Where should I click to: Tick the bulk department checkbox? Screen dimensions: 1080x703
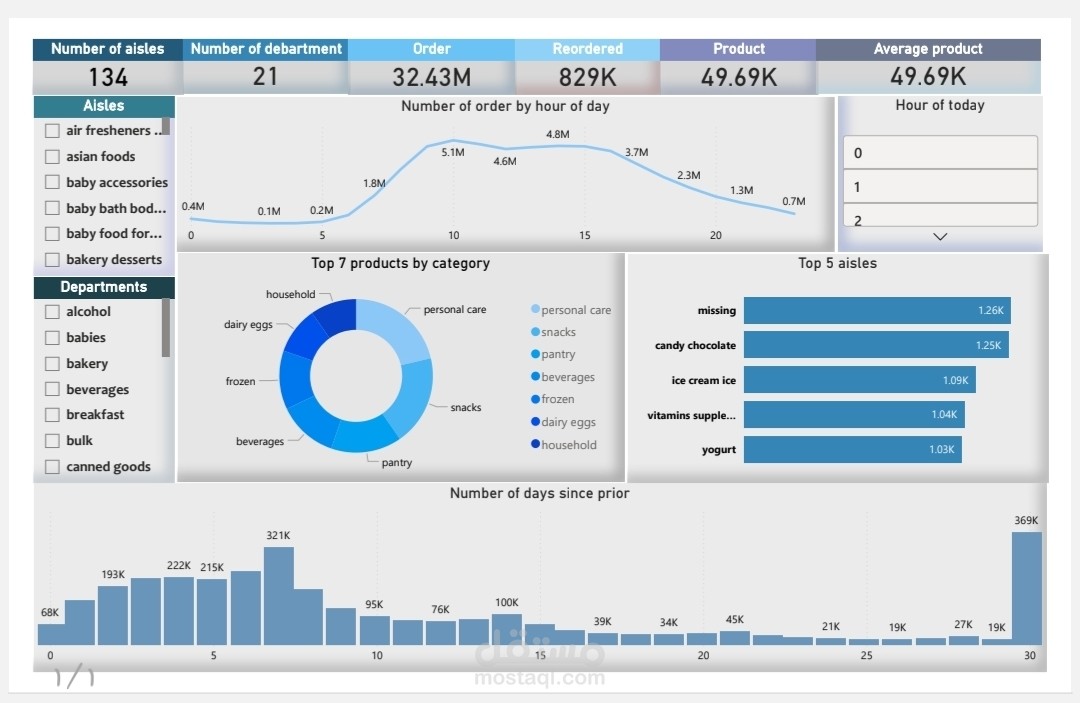[52, 441]
